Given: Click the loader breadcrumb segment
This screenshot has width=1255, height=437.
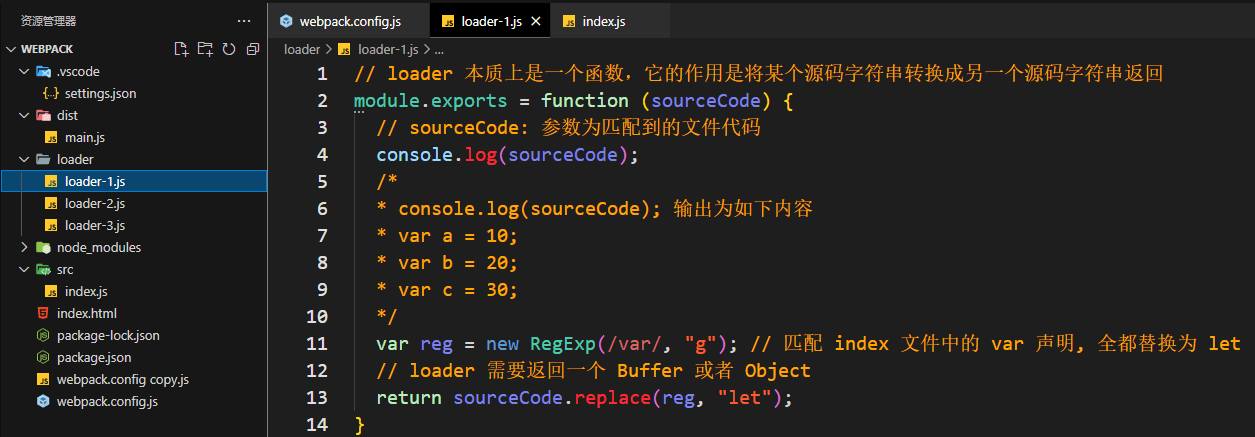Looking at the screenshot, I should coord(301,48).
